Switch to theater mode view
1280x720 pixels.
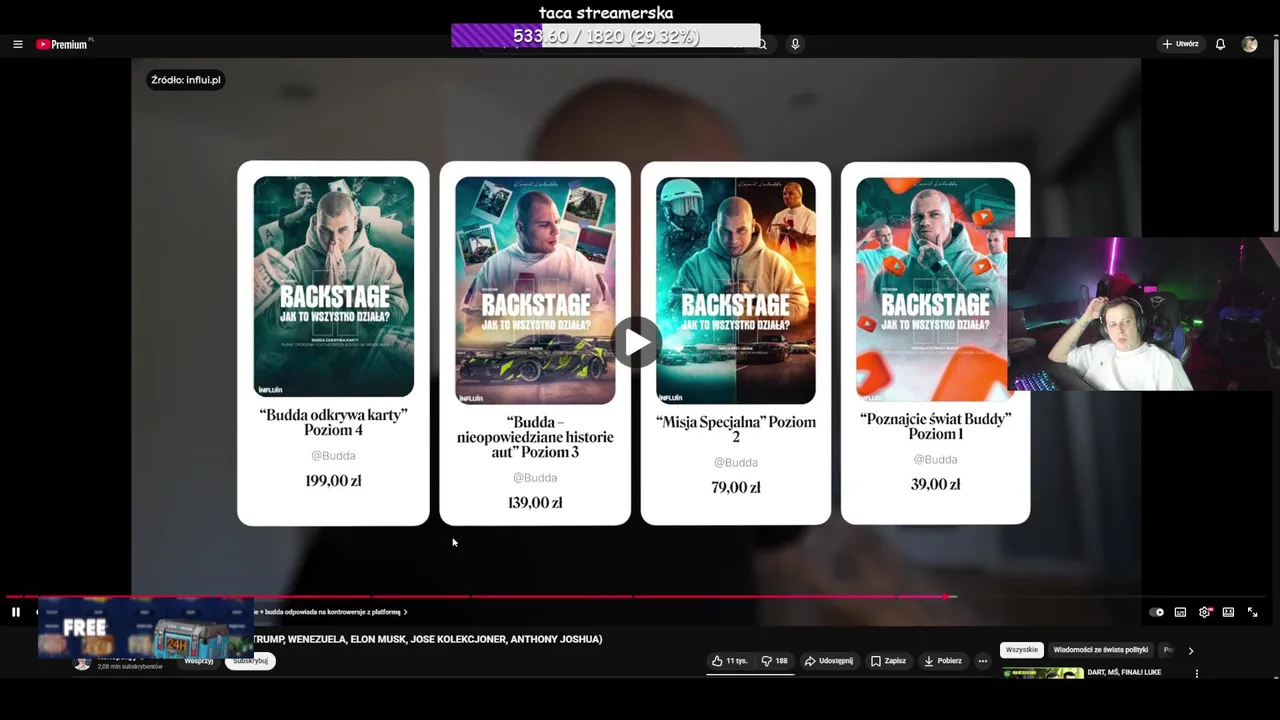(x=1228, y=612)
